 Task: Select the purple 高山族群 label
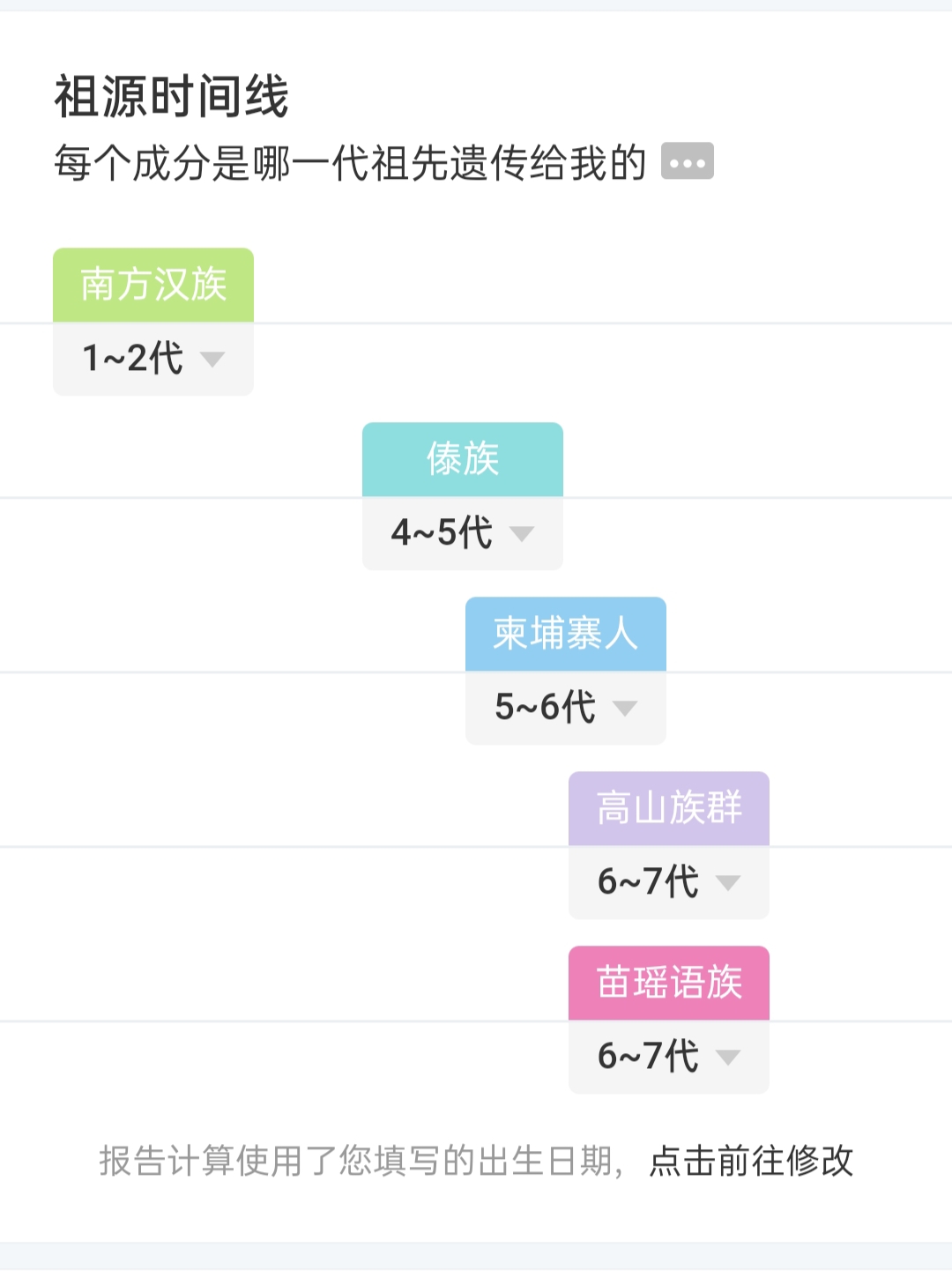point(669,808)
